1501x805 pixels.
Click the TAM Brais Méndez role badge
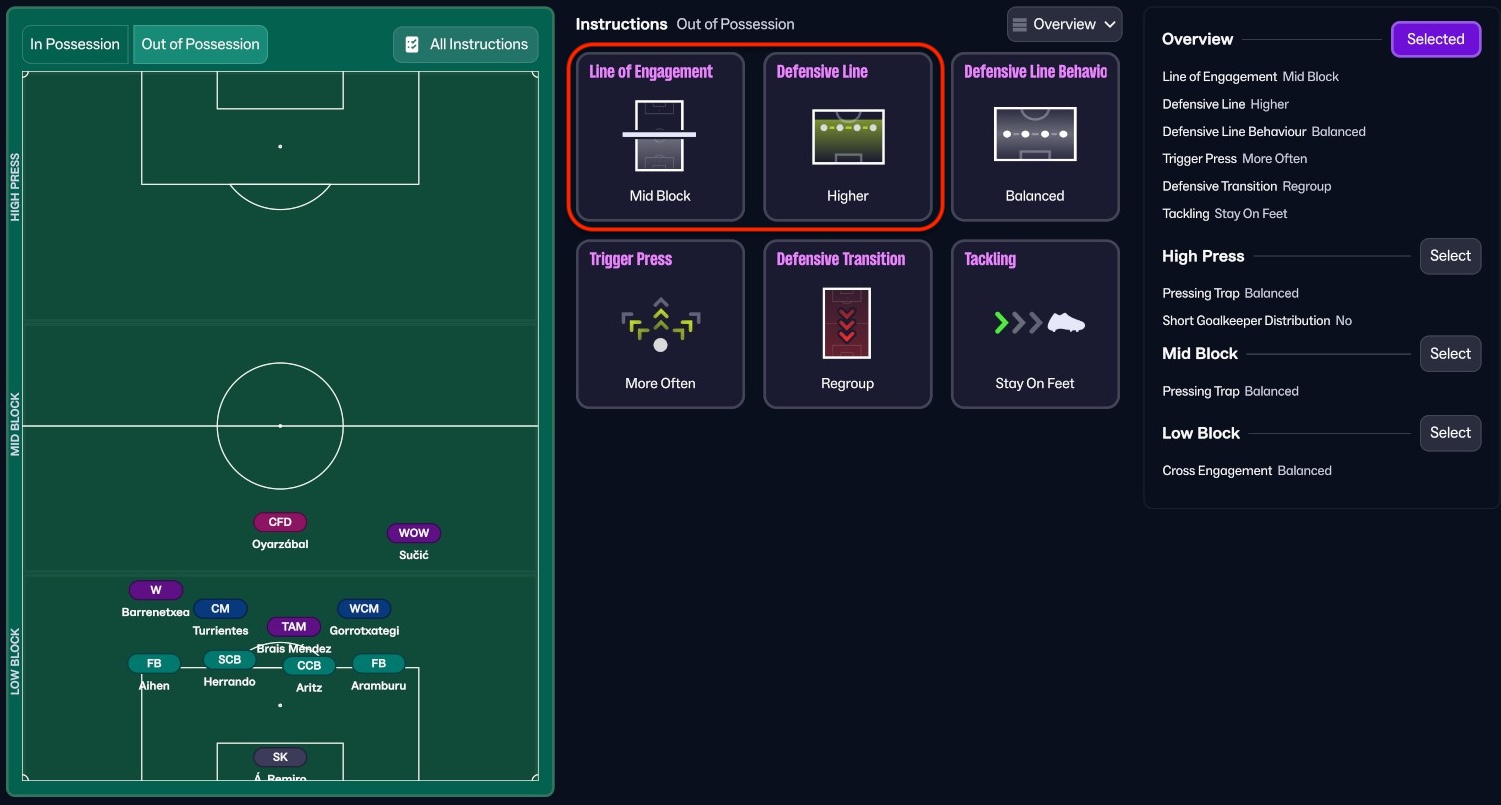coord(294,627)
